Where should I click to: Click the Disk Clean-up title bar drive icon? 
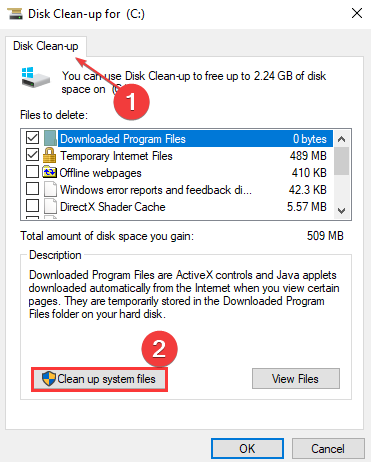click(x=15, y=14)
